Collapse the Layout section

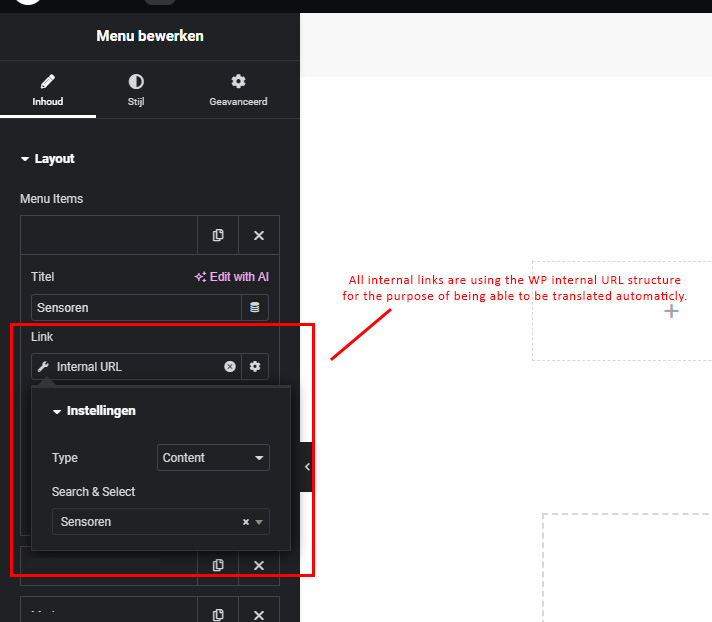tap(48, 159)
